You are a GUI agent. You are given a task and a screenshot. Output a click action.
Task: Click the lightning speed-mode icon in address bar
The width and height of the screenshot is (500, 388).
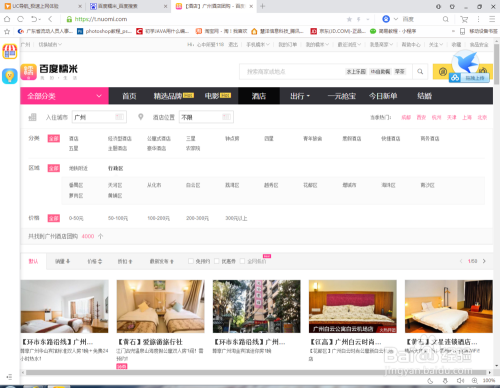point(359,19)
